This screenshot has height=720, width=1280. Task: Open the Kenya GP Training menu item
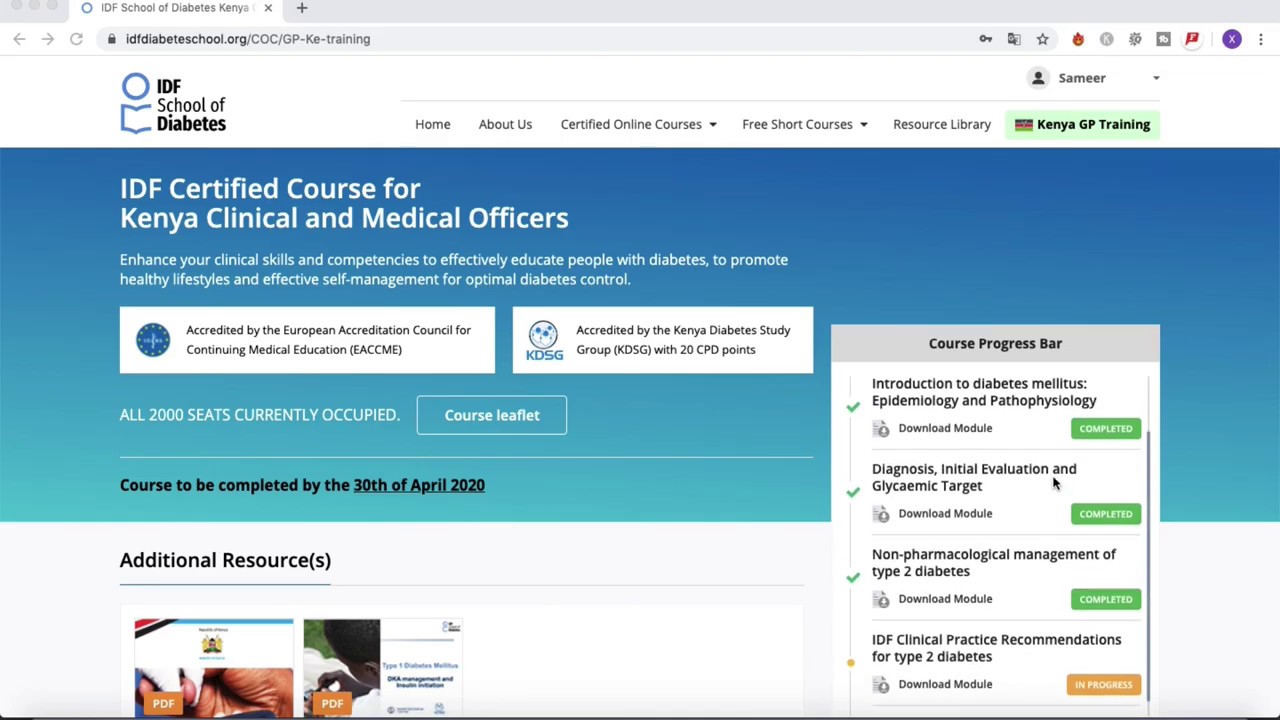click(x=1083, y=124)
